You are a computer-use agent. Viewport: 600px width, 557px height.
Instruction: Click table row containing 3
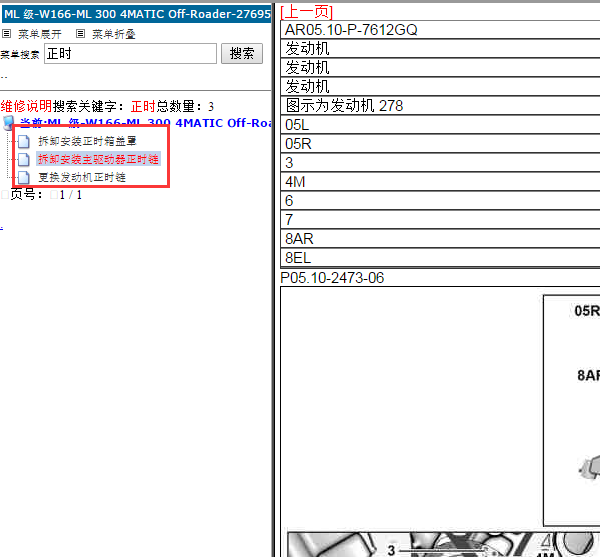pos(440,163)
